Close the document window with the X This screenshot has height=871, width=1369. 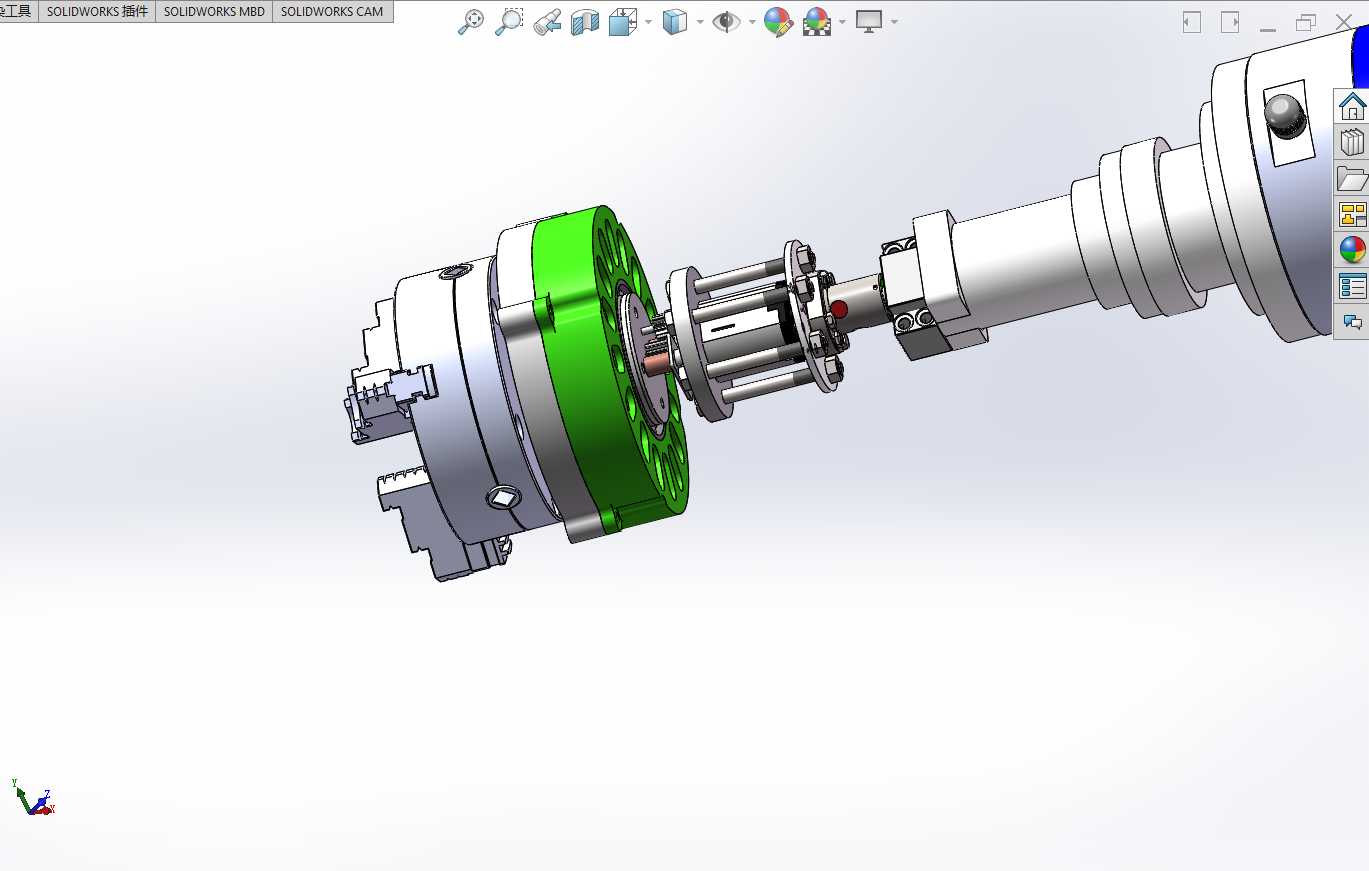pyautogui.click(x=1344, y=22)
